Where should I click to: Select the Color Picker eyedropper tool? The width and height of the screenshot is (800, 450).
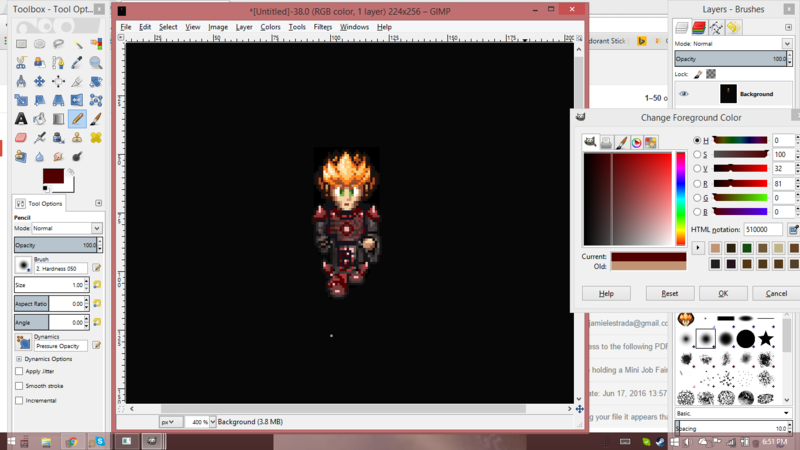(77, 63)
